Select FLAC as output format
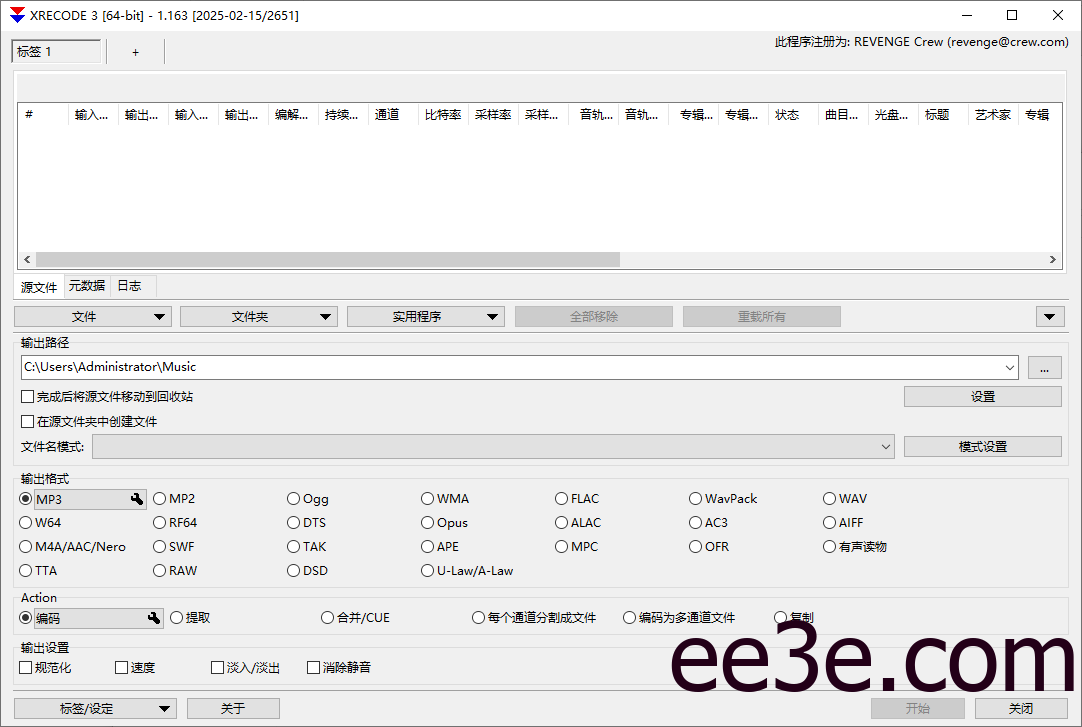 562,498
